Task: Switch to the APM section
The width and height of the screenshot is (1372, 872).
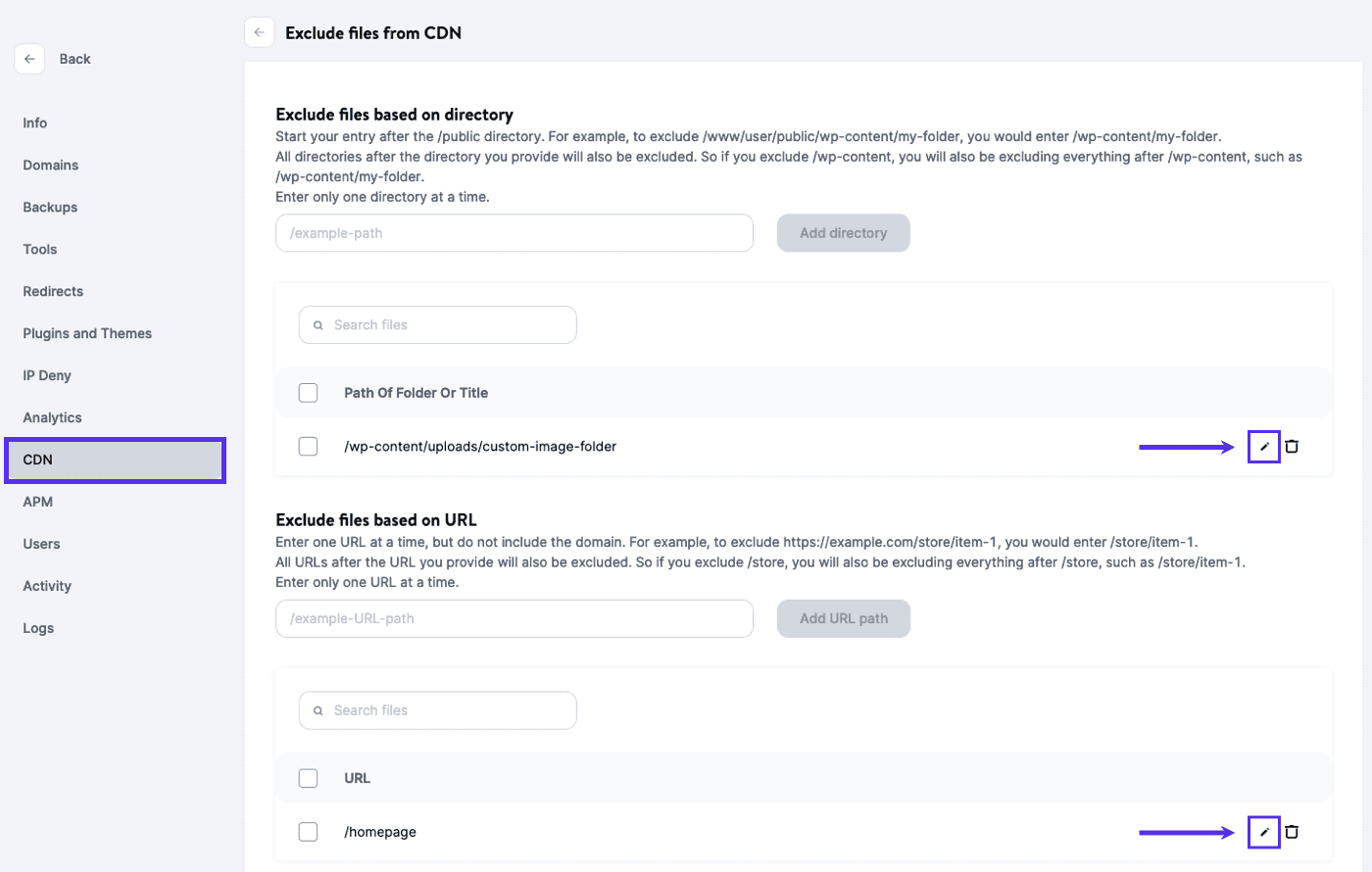Action: point(38,502)
